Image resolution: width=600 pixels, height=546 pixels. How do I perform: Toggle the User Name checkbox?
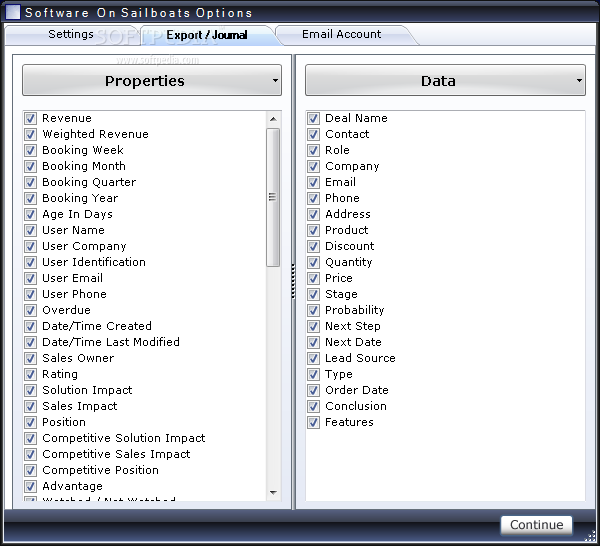point(31,230)
